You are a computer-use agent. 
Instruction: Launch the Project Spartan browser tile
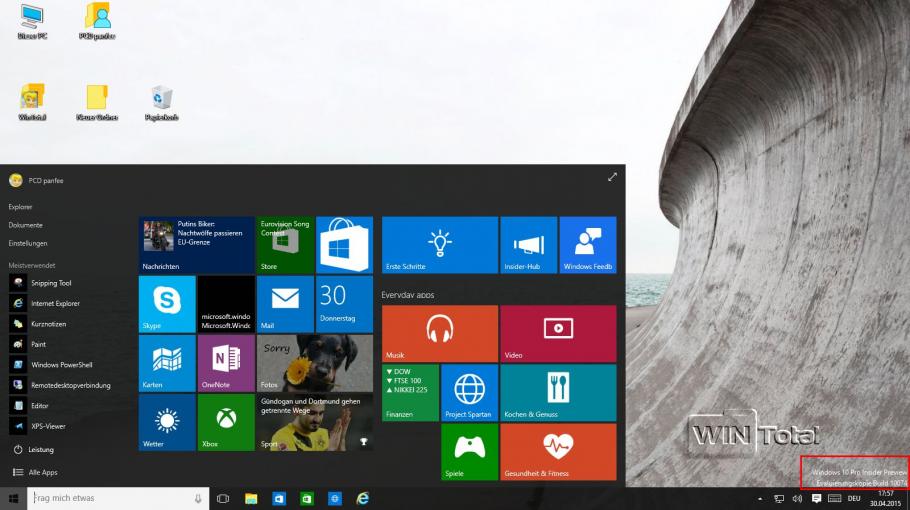pos(470,393)
